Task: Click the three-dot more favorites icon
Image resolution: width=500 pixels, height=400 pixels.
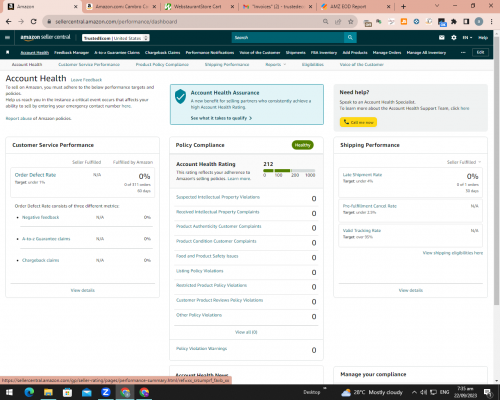Action: (463, 52)
